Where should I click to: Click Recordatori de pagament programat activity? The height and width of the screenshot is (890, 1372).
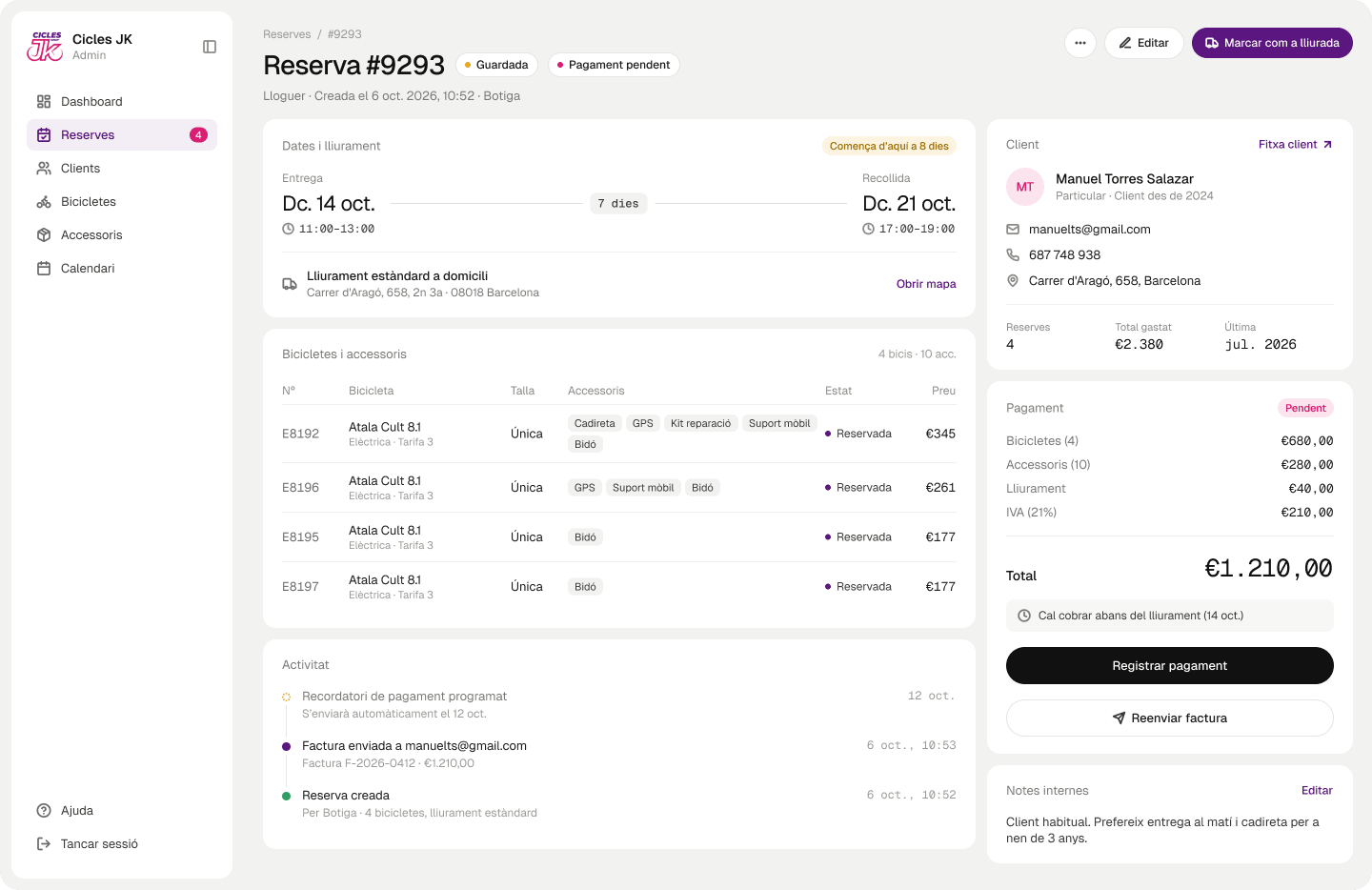[x=619, y=705]
